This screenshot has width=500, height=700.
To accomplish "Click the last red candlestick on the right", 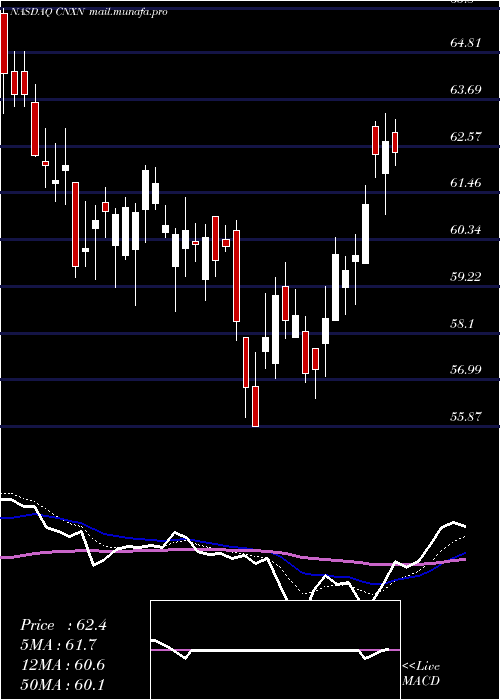I will (395, 142).
